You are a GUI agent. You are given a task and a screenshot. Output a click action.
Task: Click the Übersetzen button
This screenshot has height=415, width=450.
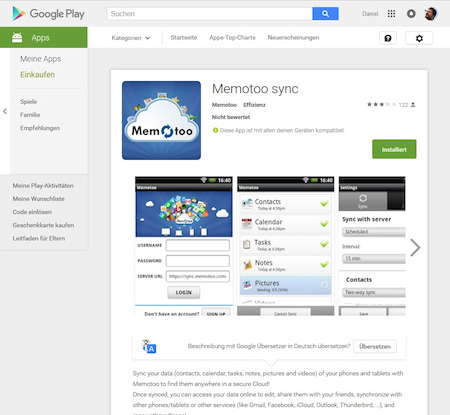pos(375,346)
